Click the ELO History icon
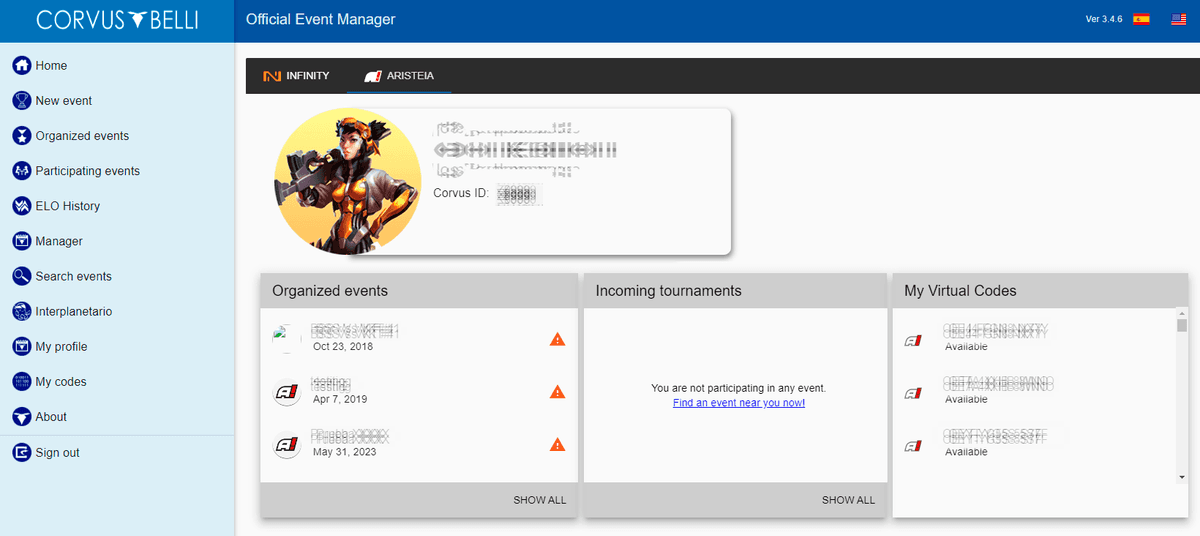 click(x=21, y=206)
